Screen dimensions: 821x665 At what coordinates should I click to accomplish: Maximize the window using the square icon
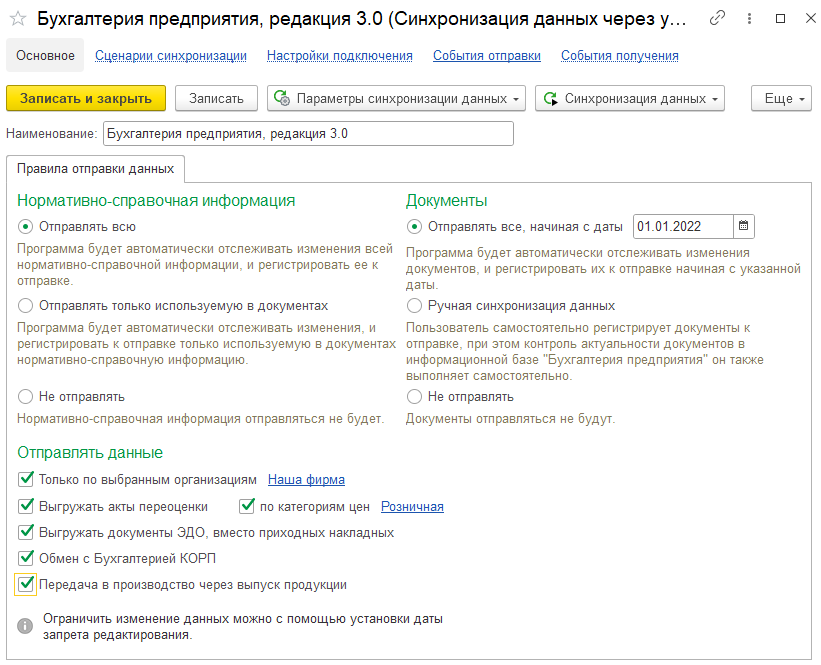[780, 19]
